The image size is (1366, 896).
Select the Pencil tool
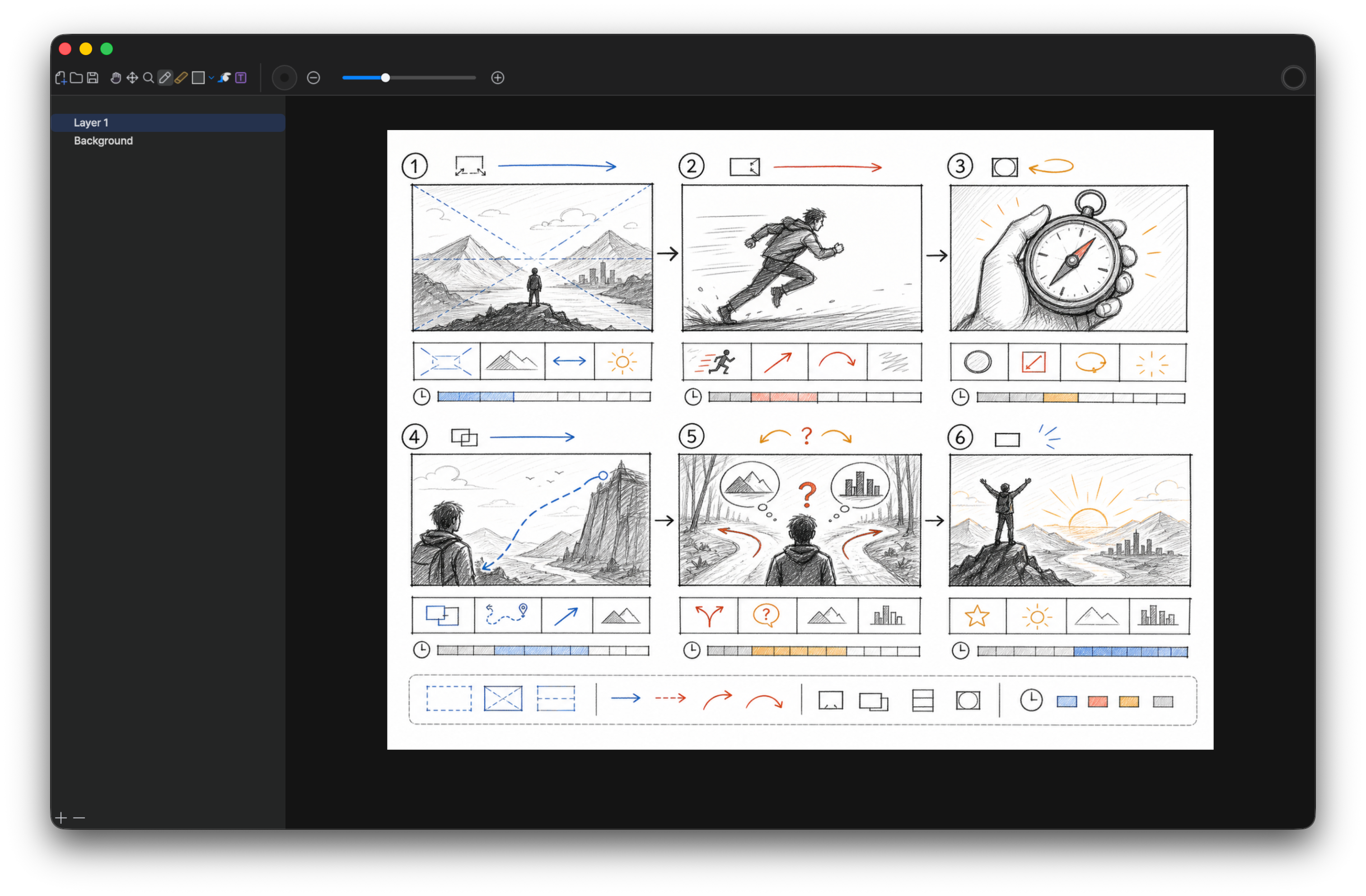click(x=165, y=78)
